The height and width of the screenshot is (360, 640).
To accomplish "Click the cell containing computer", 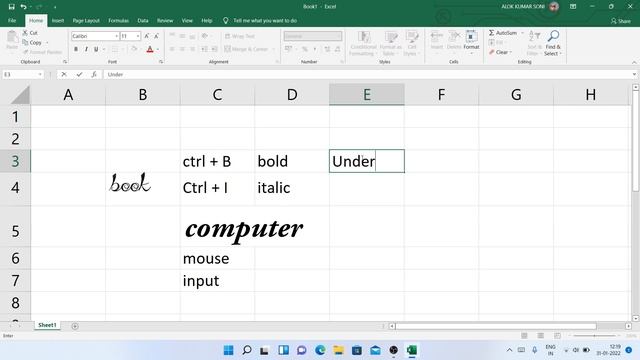I will (x=217, y=226).
